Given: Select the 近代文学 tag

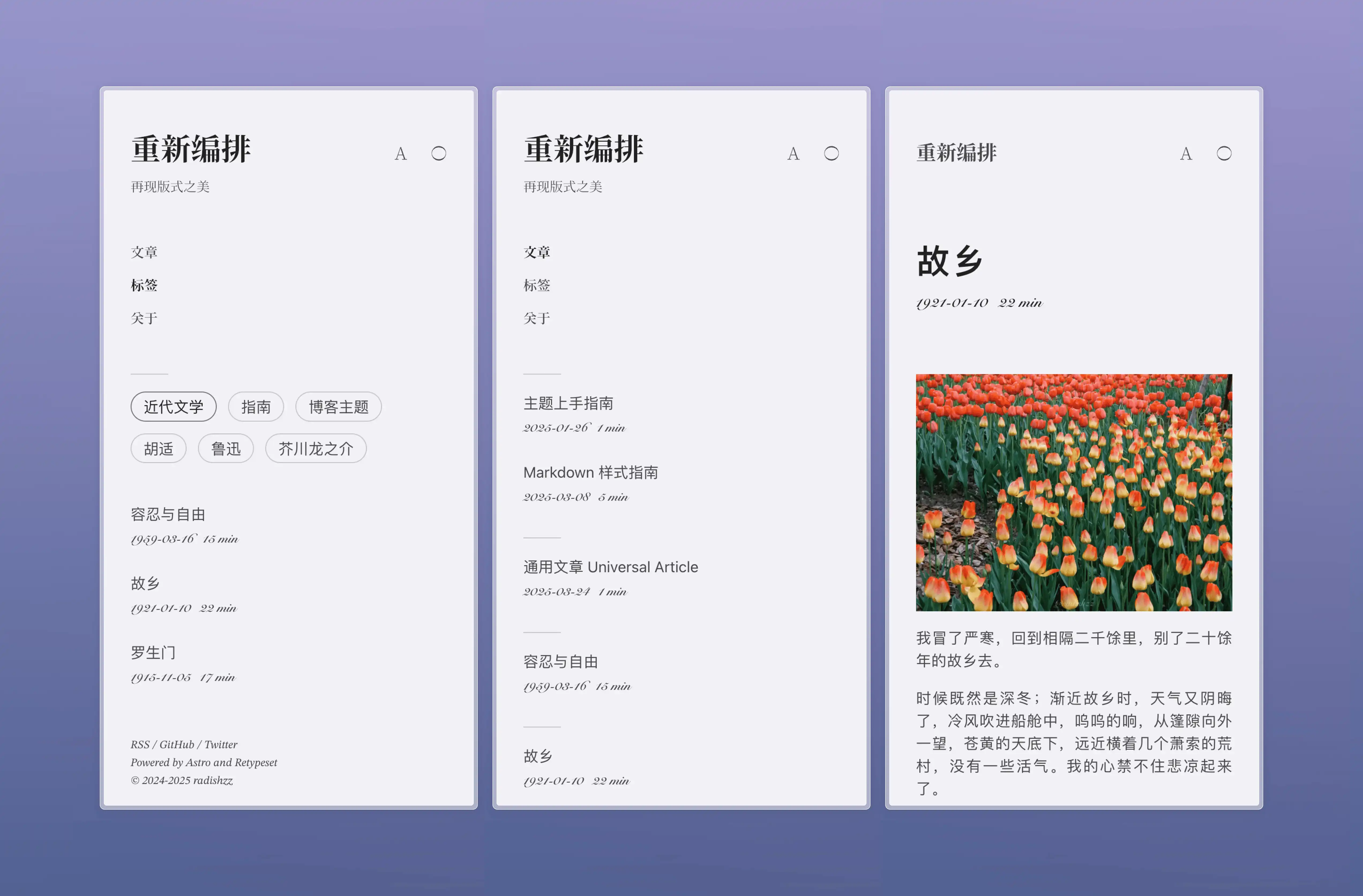Looking at the screenshot, I should (174, 406).
